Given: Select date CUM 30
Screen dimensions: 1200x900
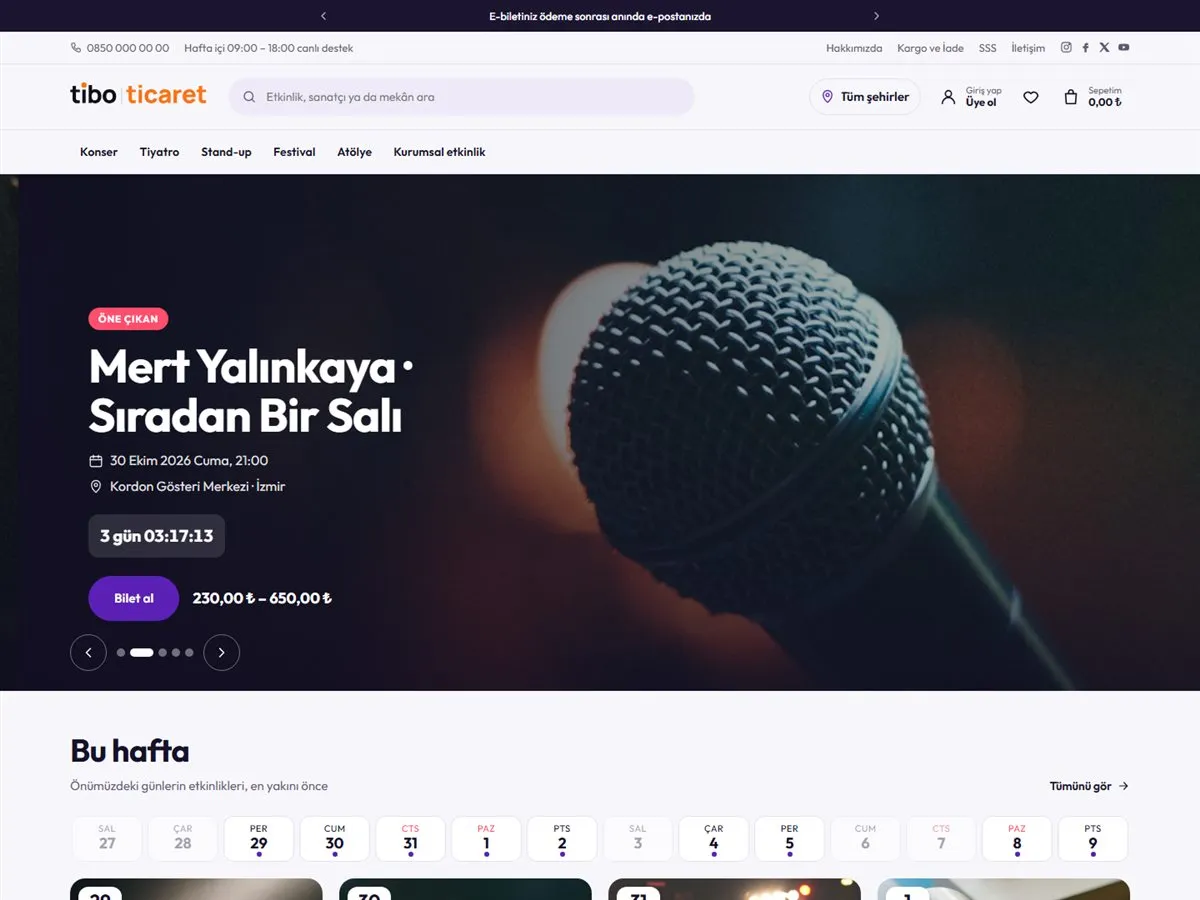Looking at the screenshot, I should 335,839.
